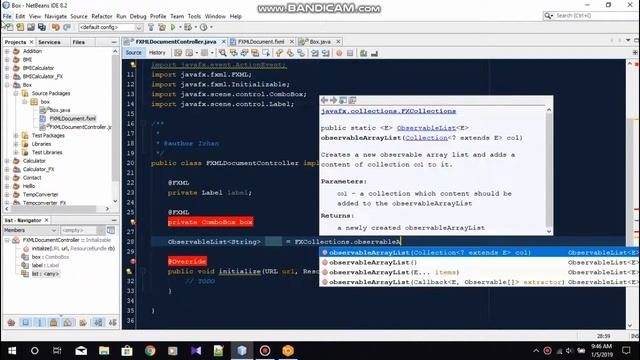Click the Source editor view button
640x360 pixels.
click(x=133, y=53)
